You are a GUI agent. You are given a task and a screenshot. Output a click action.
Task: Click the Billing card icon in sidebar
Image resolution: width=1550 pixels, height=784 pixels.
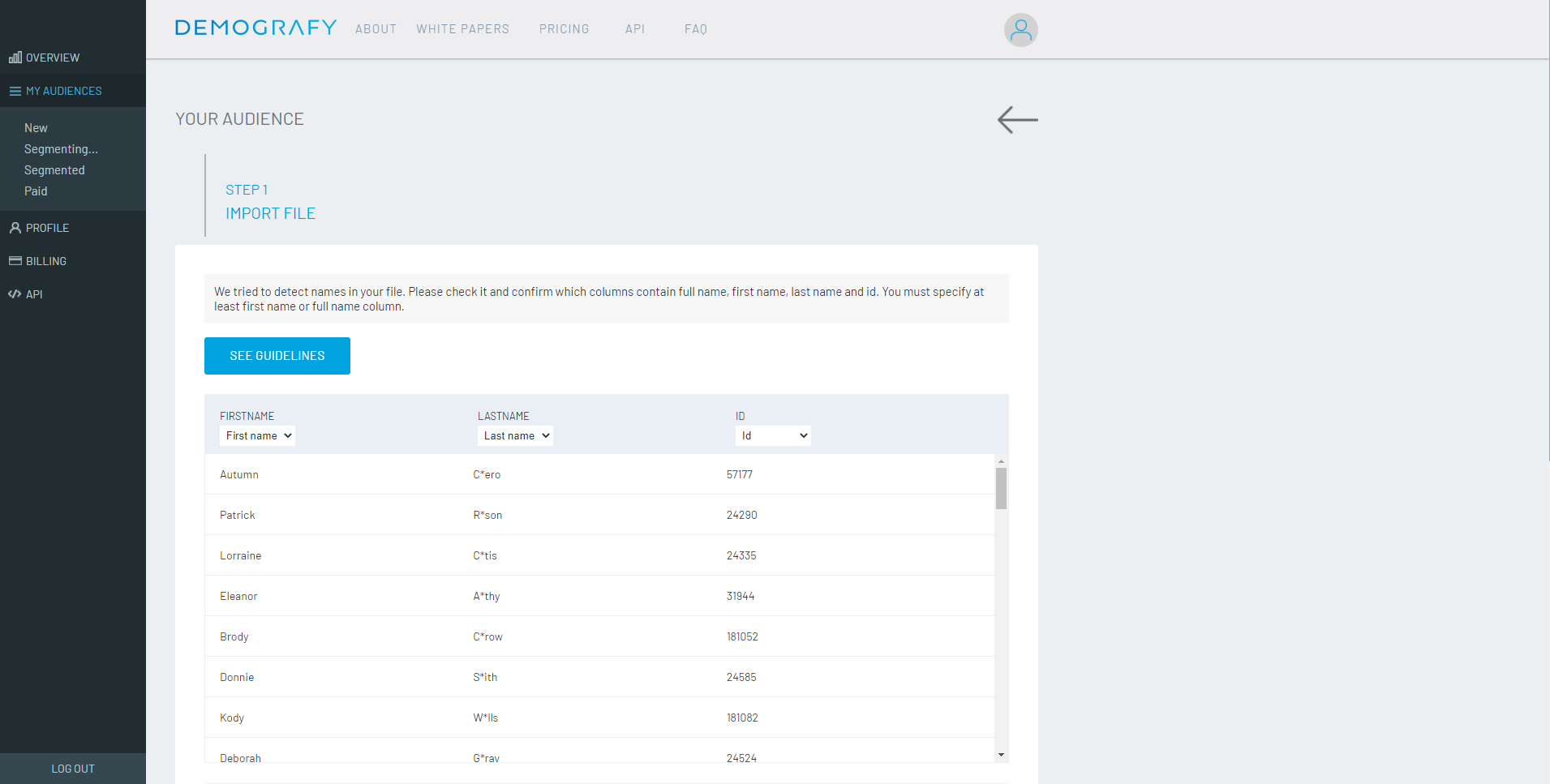(x=15, y=261)
